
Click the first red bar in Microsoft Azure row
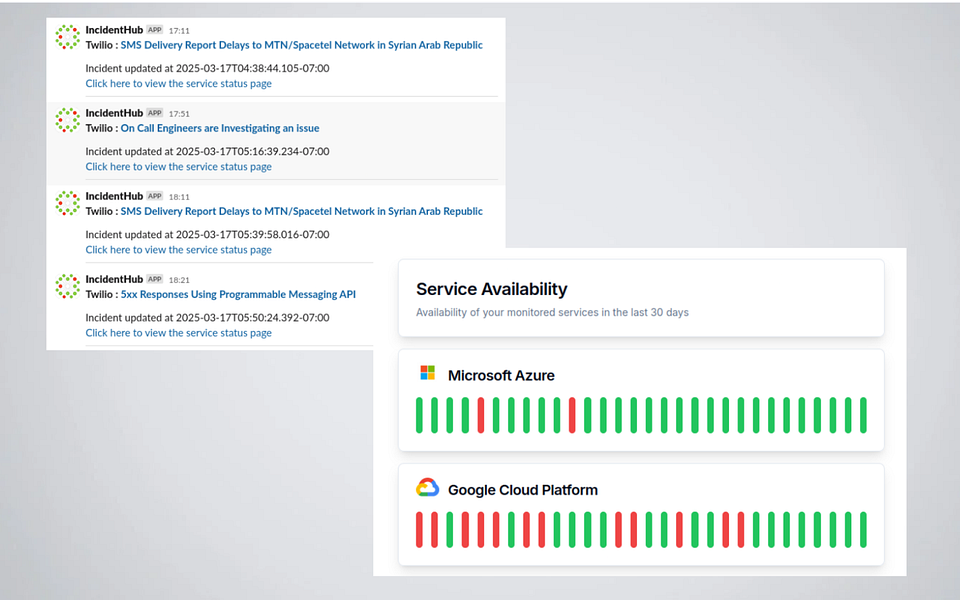click(x=481, y=415)
